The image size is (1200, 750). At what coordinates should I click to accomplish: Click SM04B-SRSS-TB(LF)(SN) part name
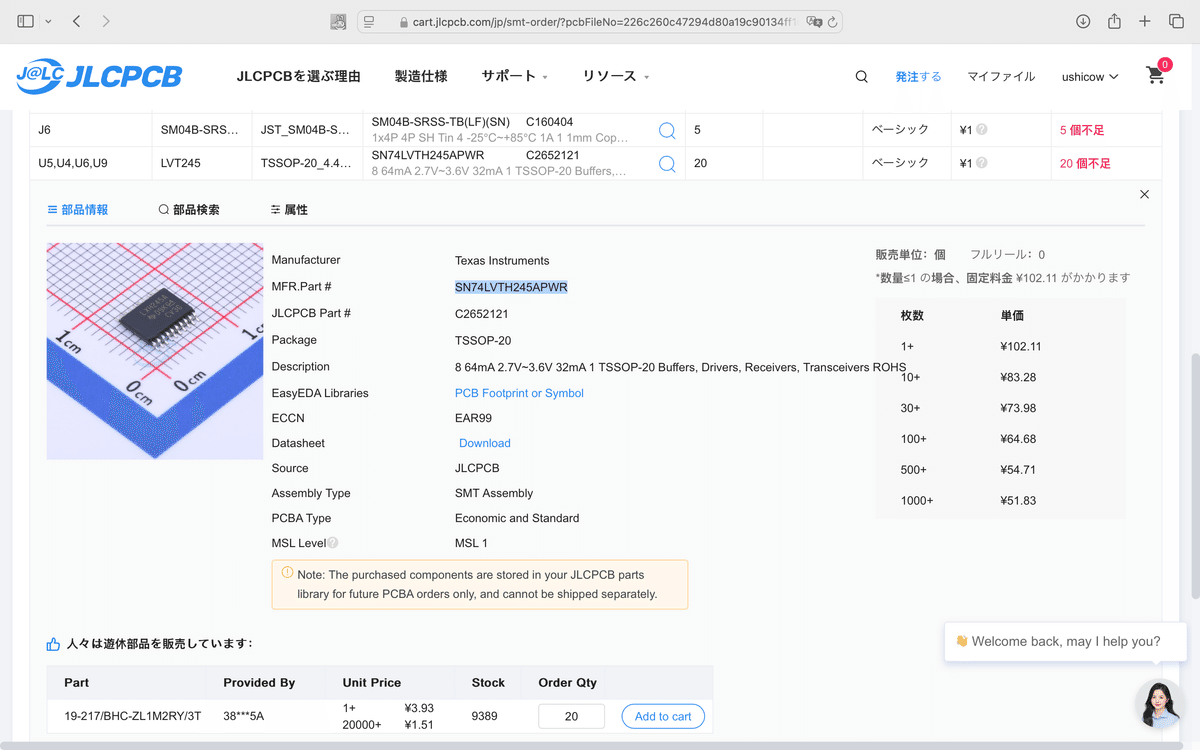pos(441,122)
